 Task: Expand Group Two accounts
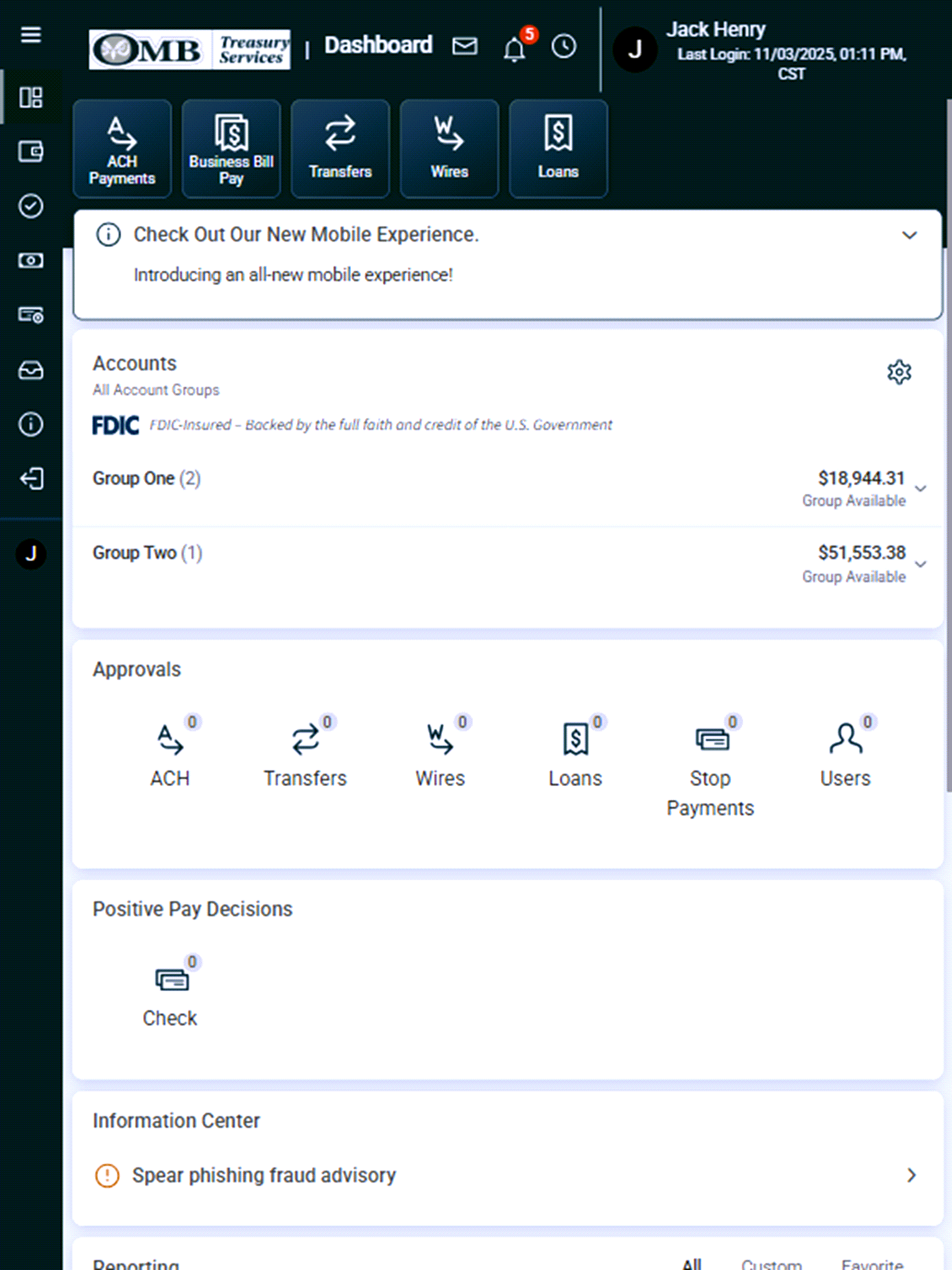(921, 564)
